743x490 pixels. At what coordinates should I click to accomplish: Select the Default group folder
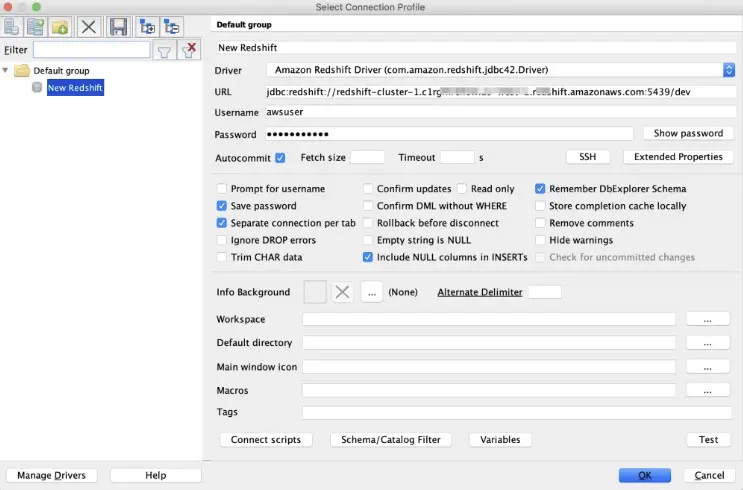click(x=52, y=71)
